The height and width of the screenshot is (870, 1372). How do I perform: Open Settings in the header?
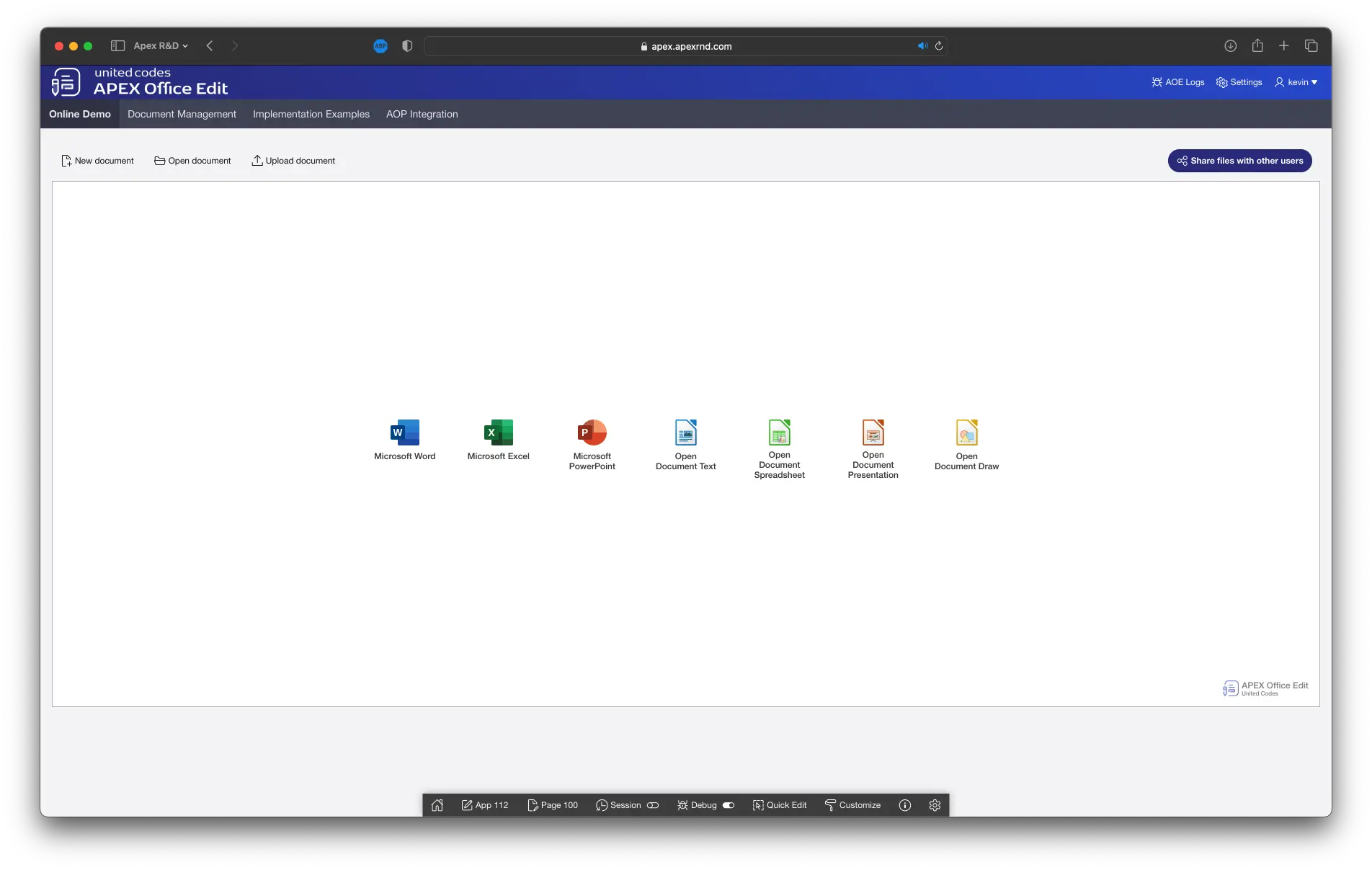click(x=1239, y=82)
